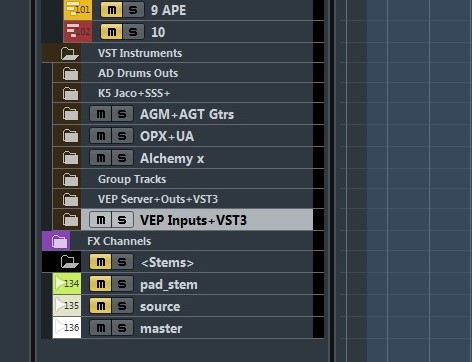This screenshot has width=472, height=362.
Task: Solo the pad_stem track
Action: tap(122, 284)
